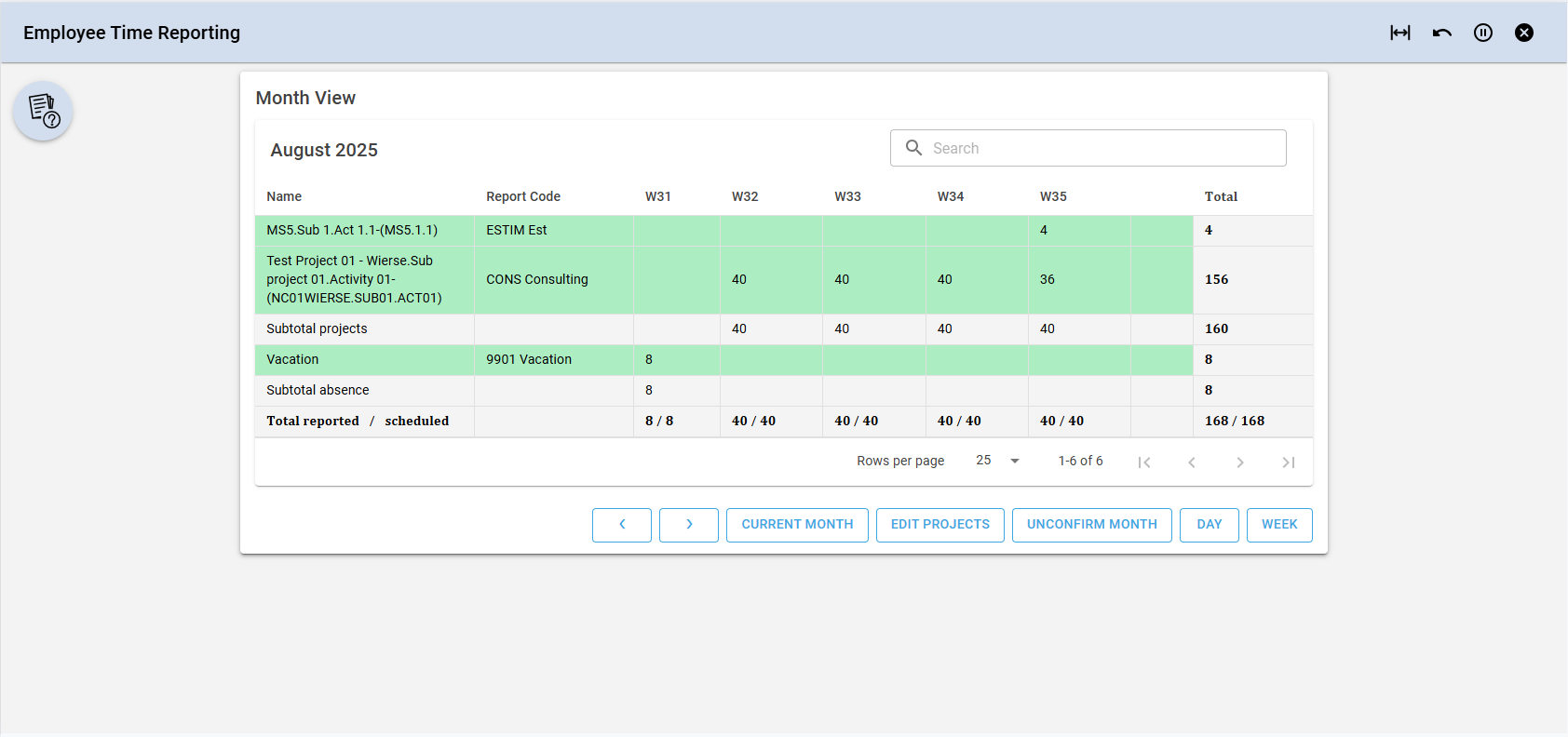Click the W35 cell showing 36
Viewport: 1568px width, 737px height.
tap(1048, 279)
